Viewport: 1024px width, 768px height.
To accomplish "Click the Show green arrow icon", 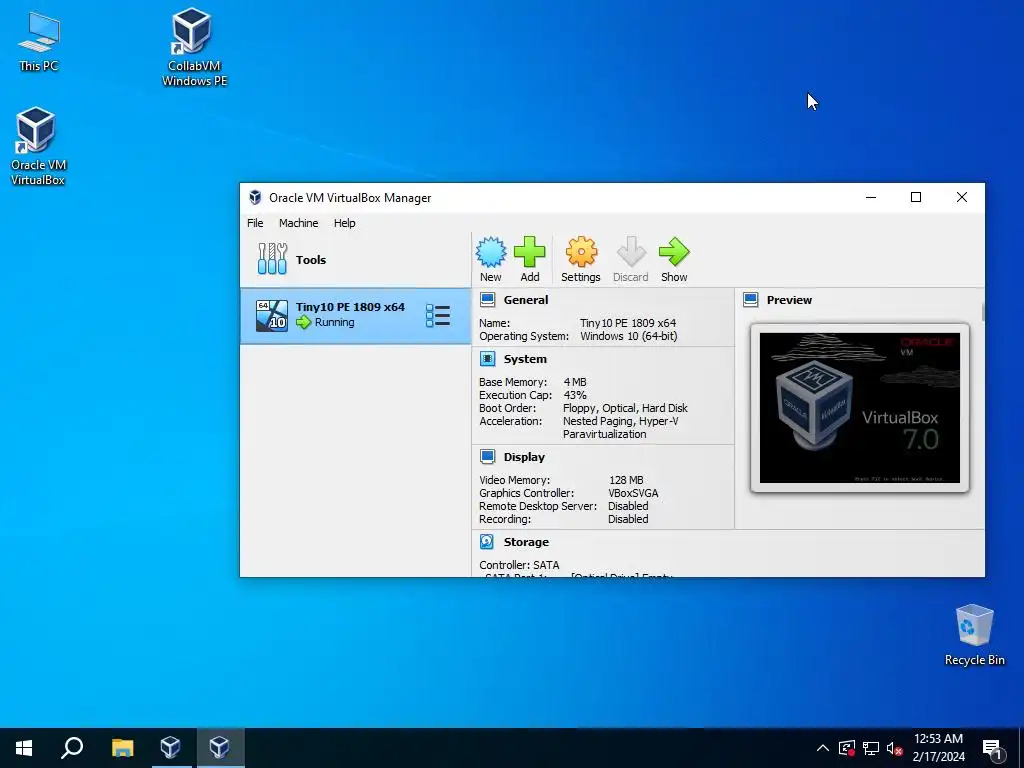I will pyautogui.click(x=674, y=252).
